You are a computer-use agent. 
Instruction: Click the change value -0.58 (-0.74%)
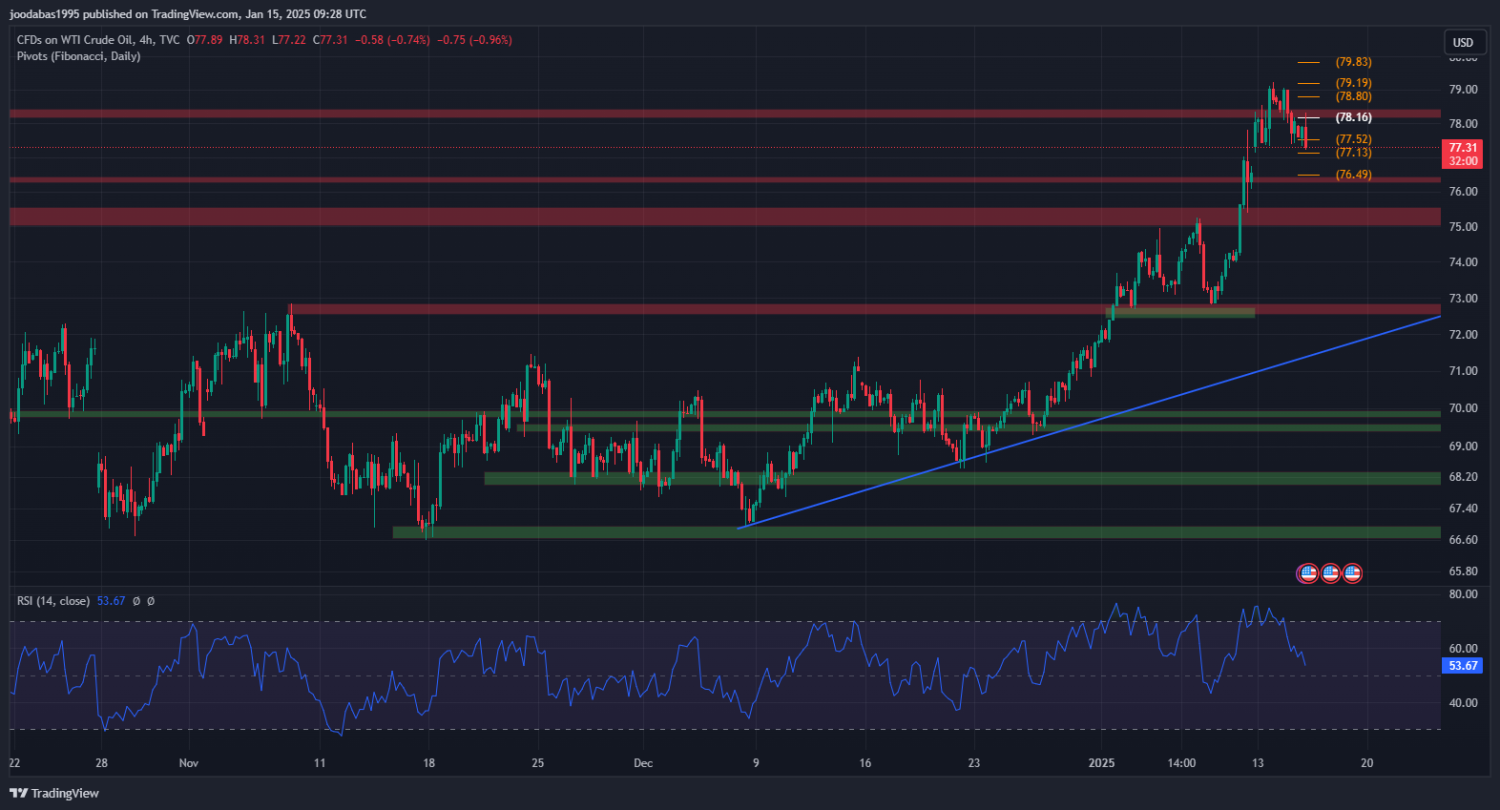tap(392, 40)
